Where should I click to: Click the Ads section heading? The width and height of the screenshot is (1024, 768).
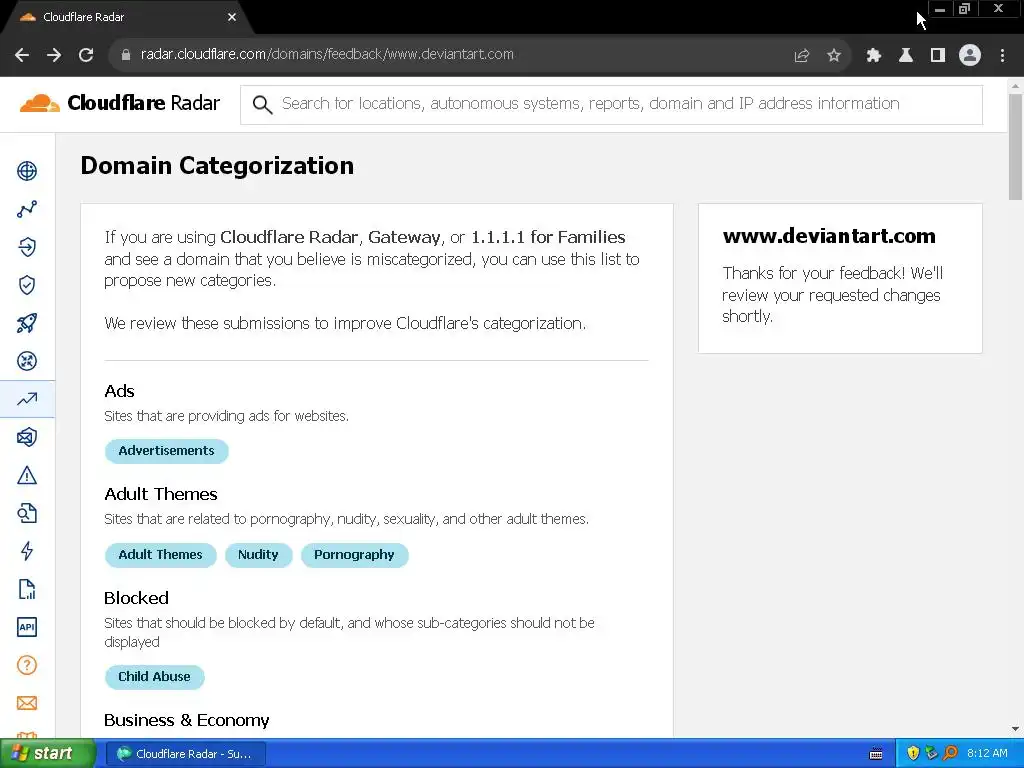pyautogui.click(x=120, y=391)
